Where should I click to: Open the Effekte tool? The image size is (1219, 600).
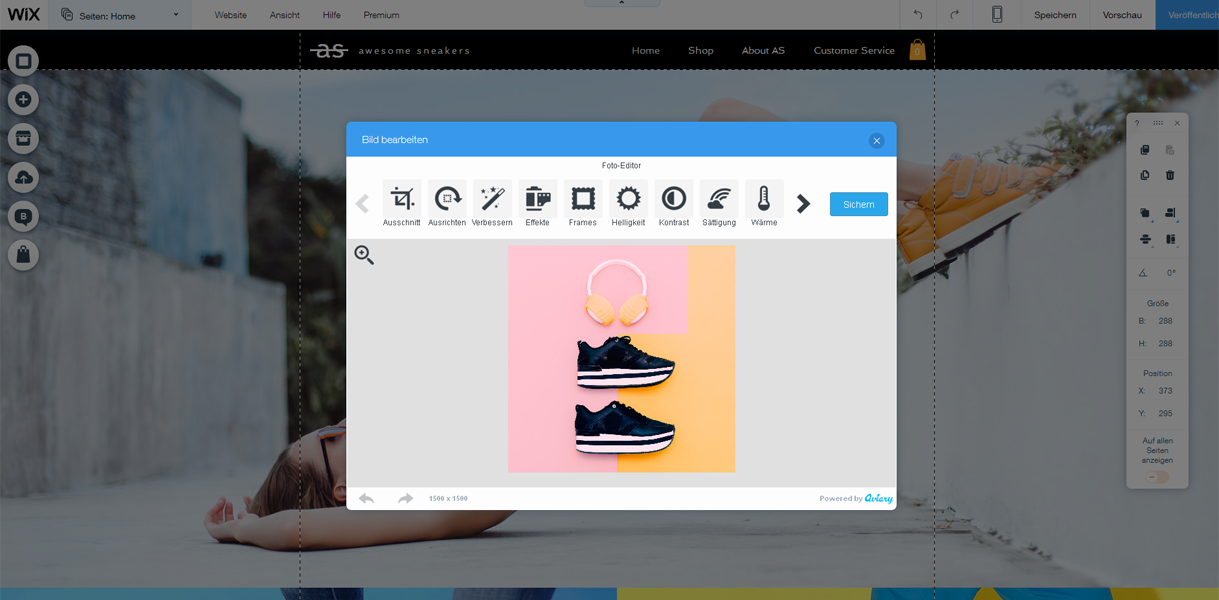(x=537, y=200)
